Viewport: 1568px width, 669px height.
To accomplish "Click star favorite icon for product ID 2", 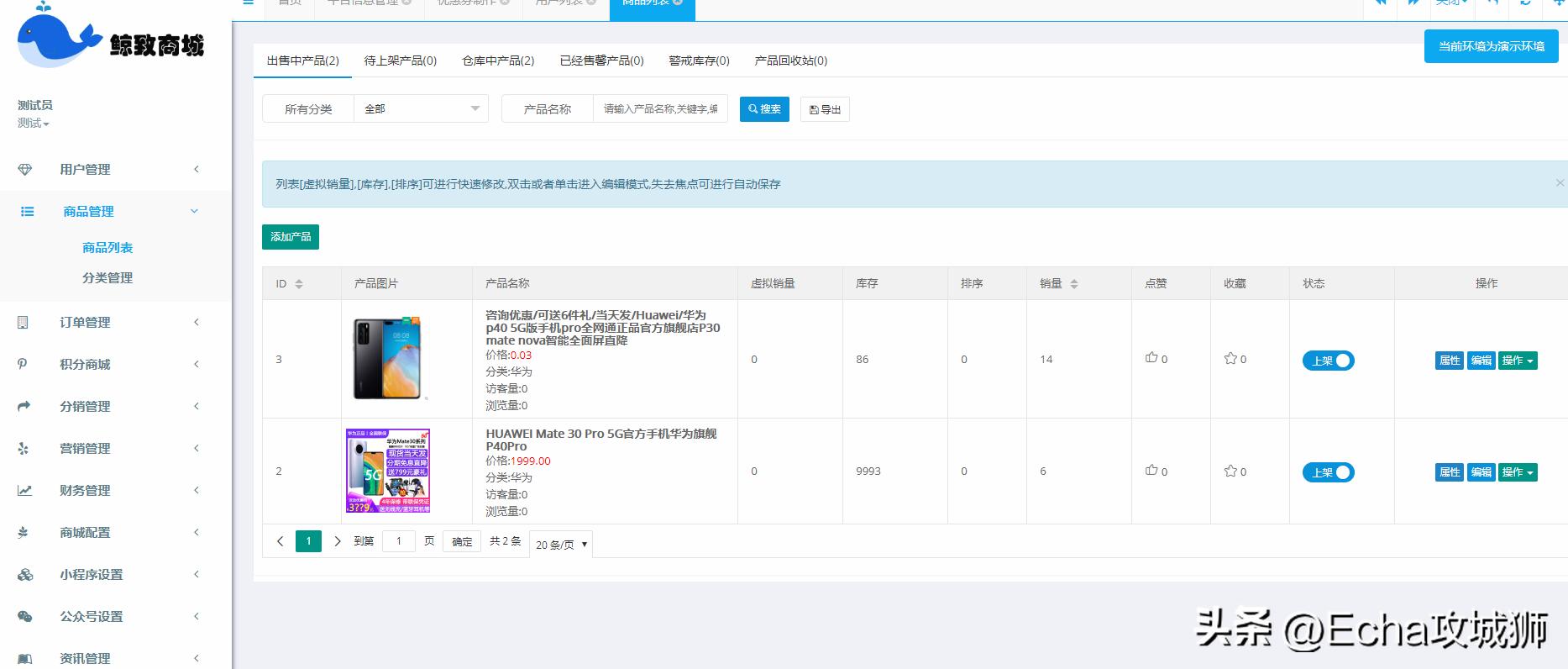I will point(1230,471).
